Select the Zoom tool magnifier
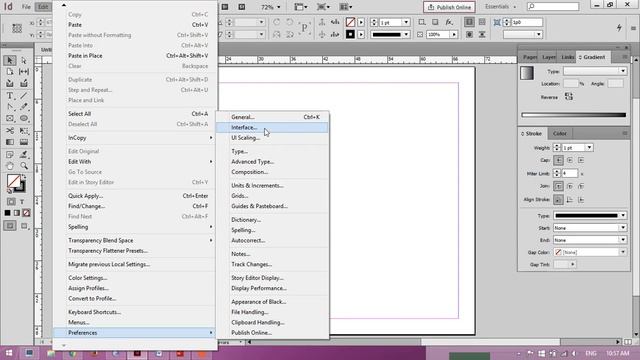 (24, 166)
